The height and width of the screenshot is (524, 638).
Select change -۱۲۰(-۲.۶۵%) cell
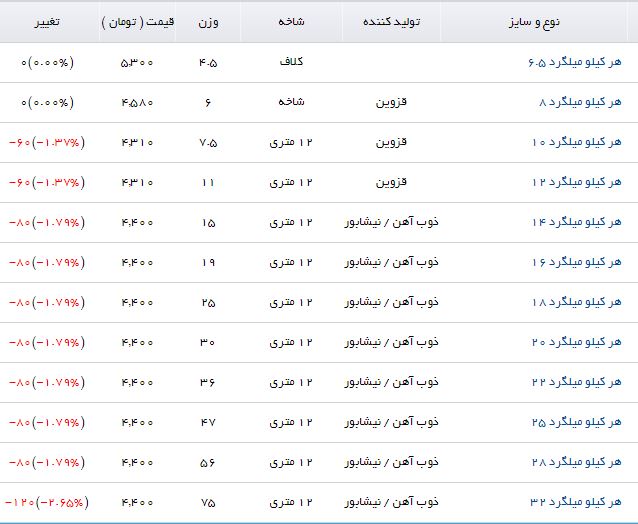point(46,502)
